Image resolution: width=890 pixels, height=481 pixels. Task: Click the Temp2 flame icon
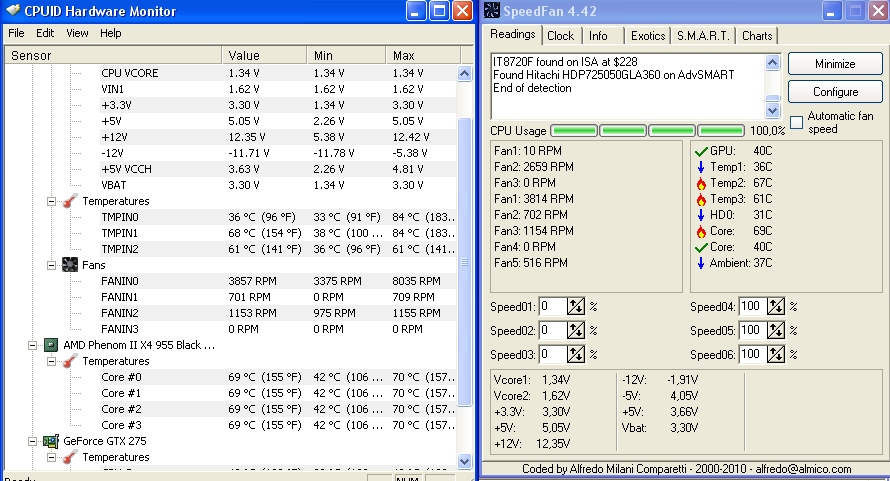[x=701, y=183]
